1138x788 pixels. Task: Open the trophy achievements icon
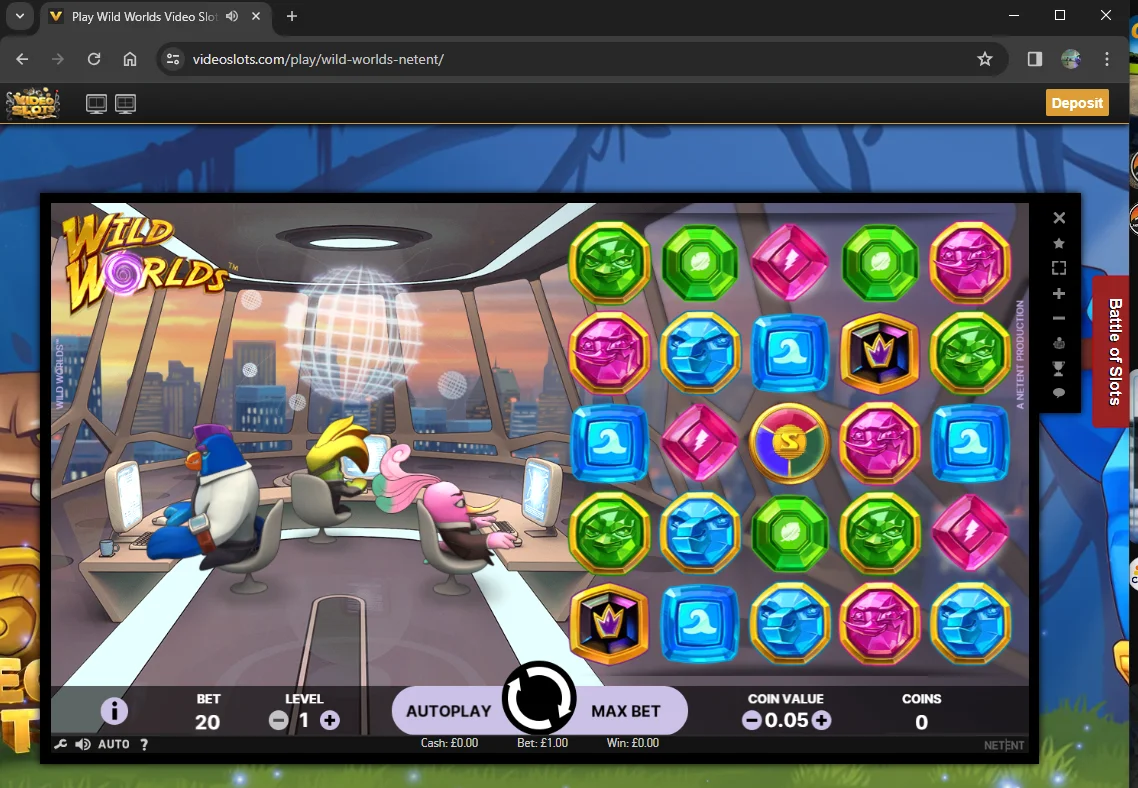1059,369
